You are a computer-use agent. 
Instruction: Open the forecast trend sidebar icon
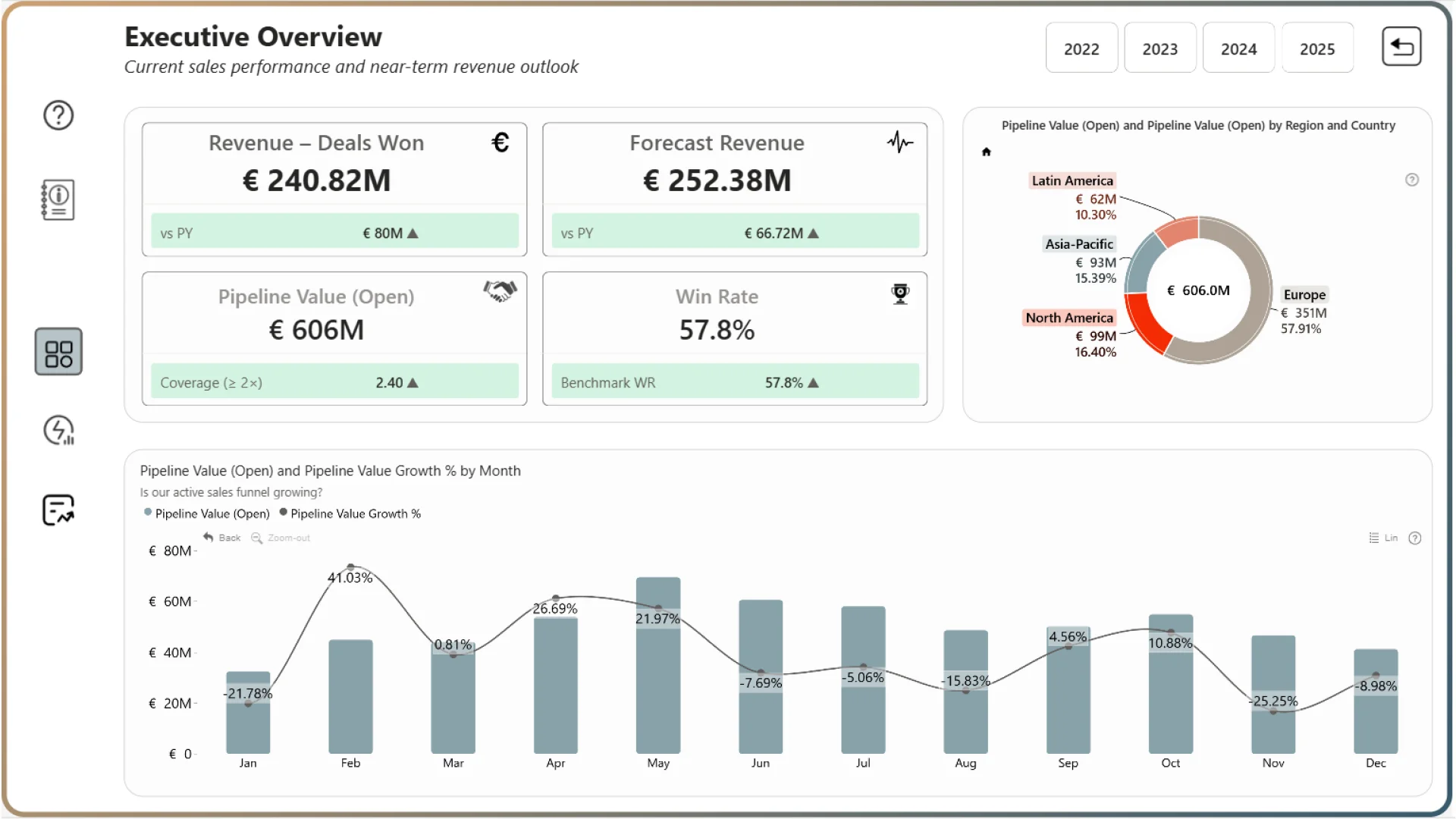58,510
